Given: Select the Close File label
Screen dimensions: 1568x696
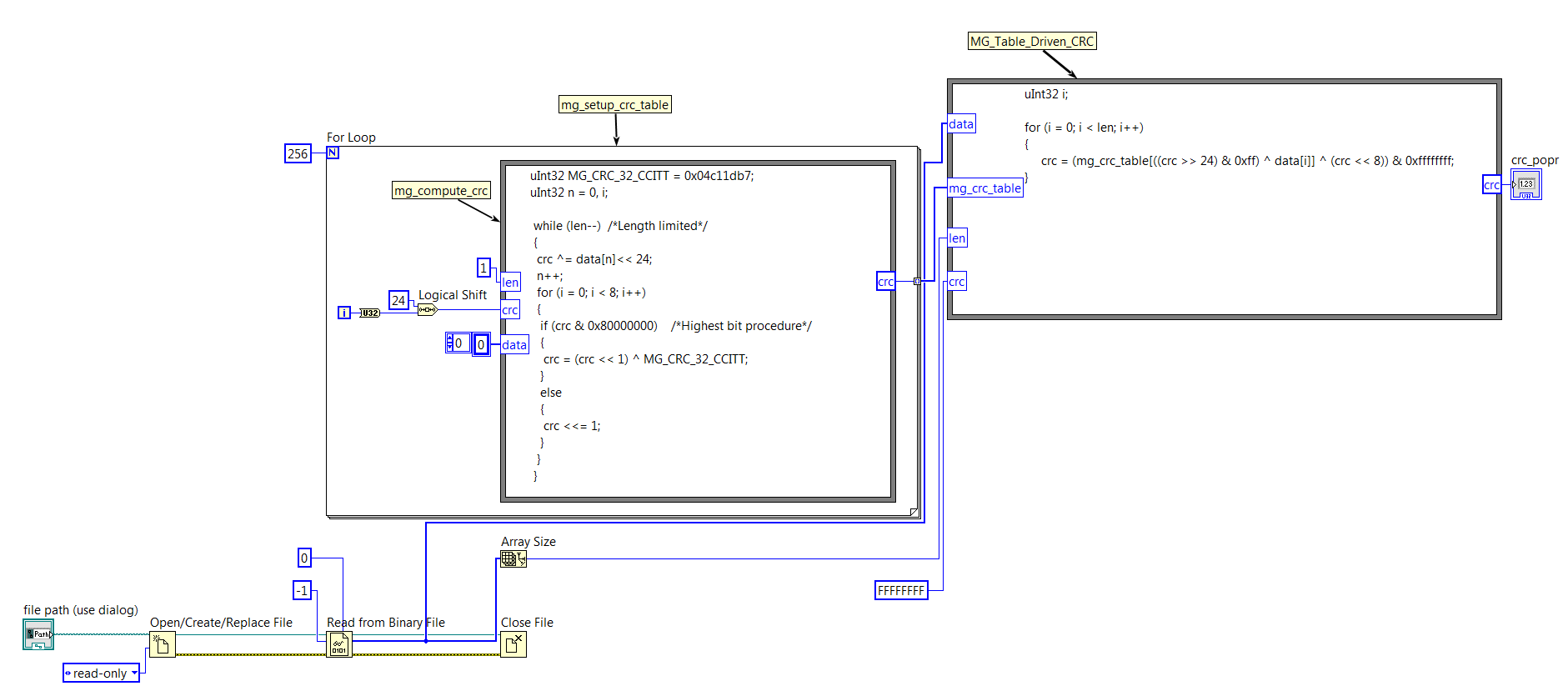Looking at the screenshot, I should point(527,623).
